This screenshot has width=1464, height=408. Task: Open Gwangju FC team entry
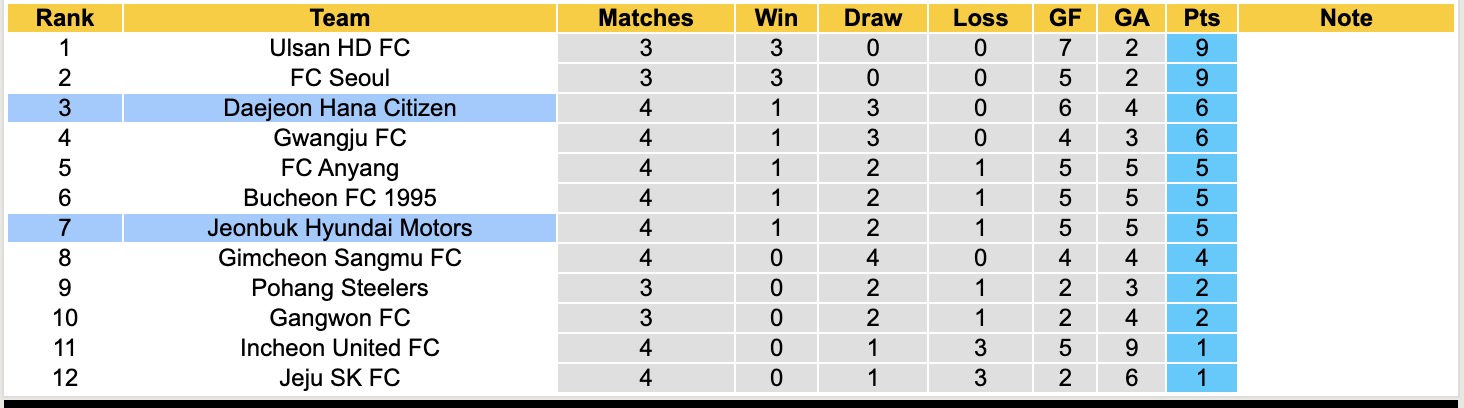pos(340,138)
